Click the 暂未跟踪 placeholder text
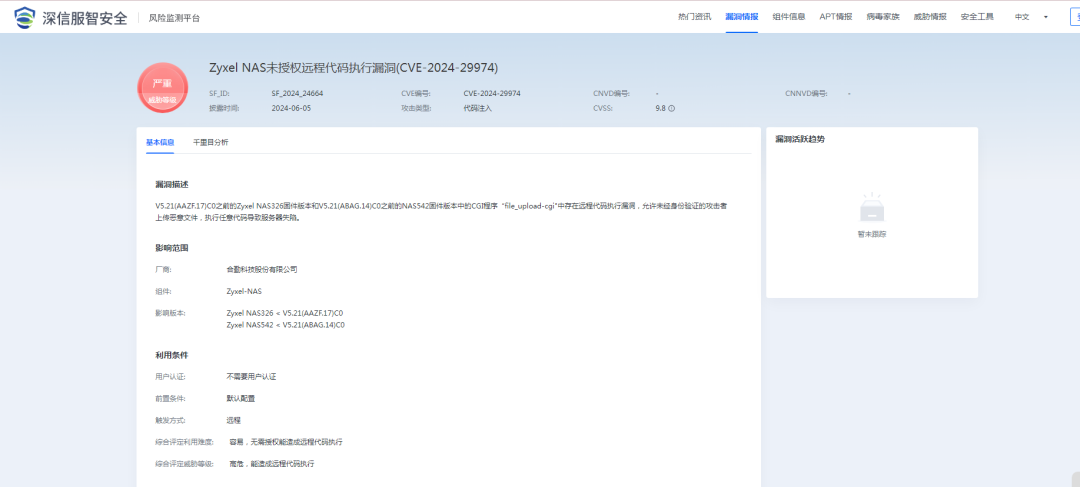 (872, 234)
